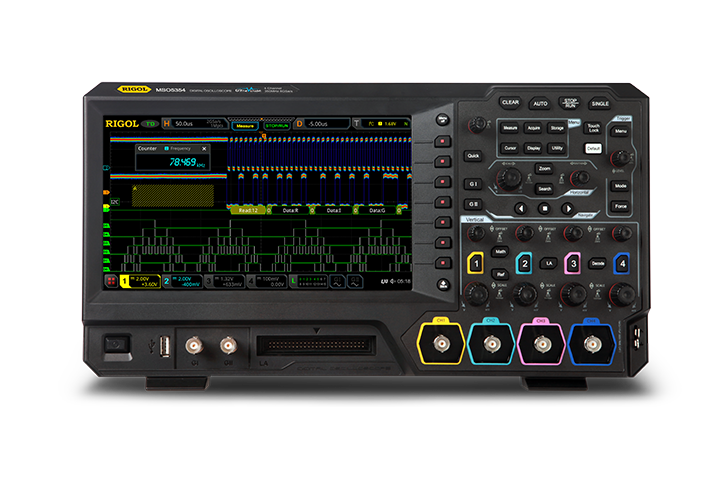Select the Data:R decode packet

click(x=290, y=210)
